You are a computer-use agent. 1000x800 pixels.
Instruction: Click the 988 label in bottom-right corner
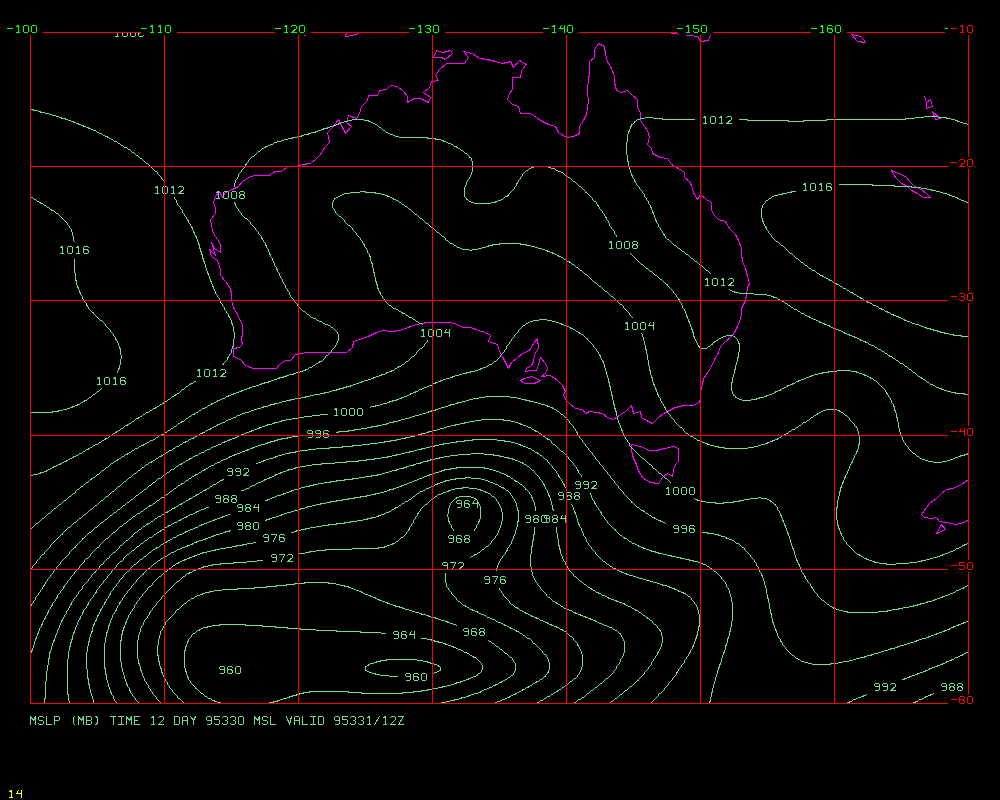tap(951, 687)
